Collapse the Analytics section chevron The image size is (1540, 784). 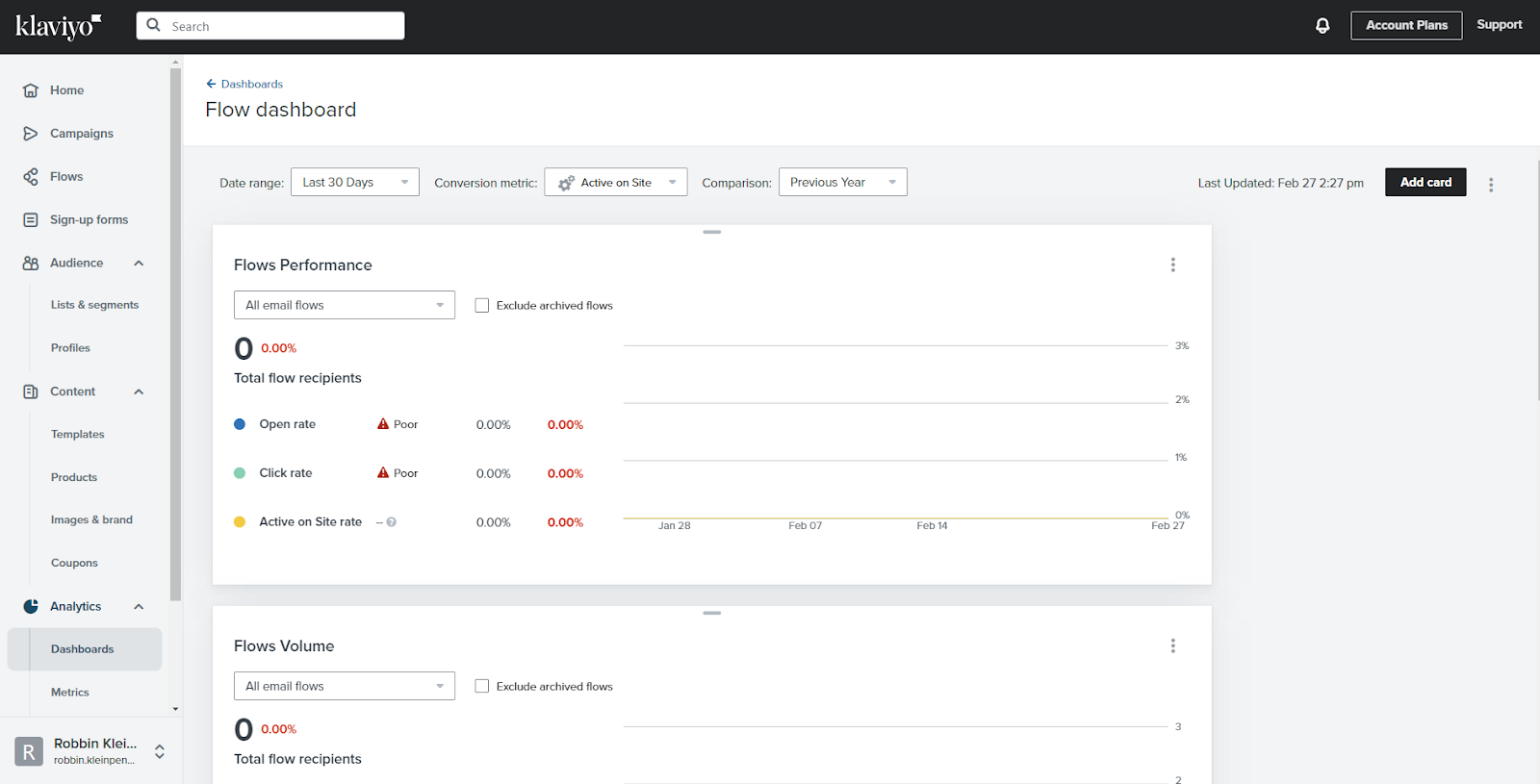139,607
